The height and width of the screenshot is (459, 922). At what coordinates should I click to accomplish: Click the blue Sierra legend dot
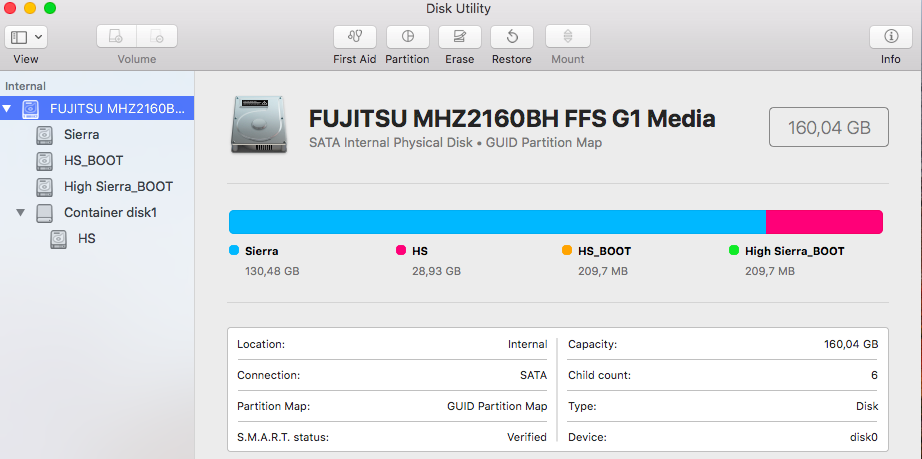pos(233,250)
